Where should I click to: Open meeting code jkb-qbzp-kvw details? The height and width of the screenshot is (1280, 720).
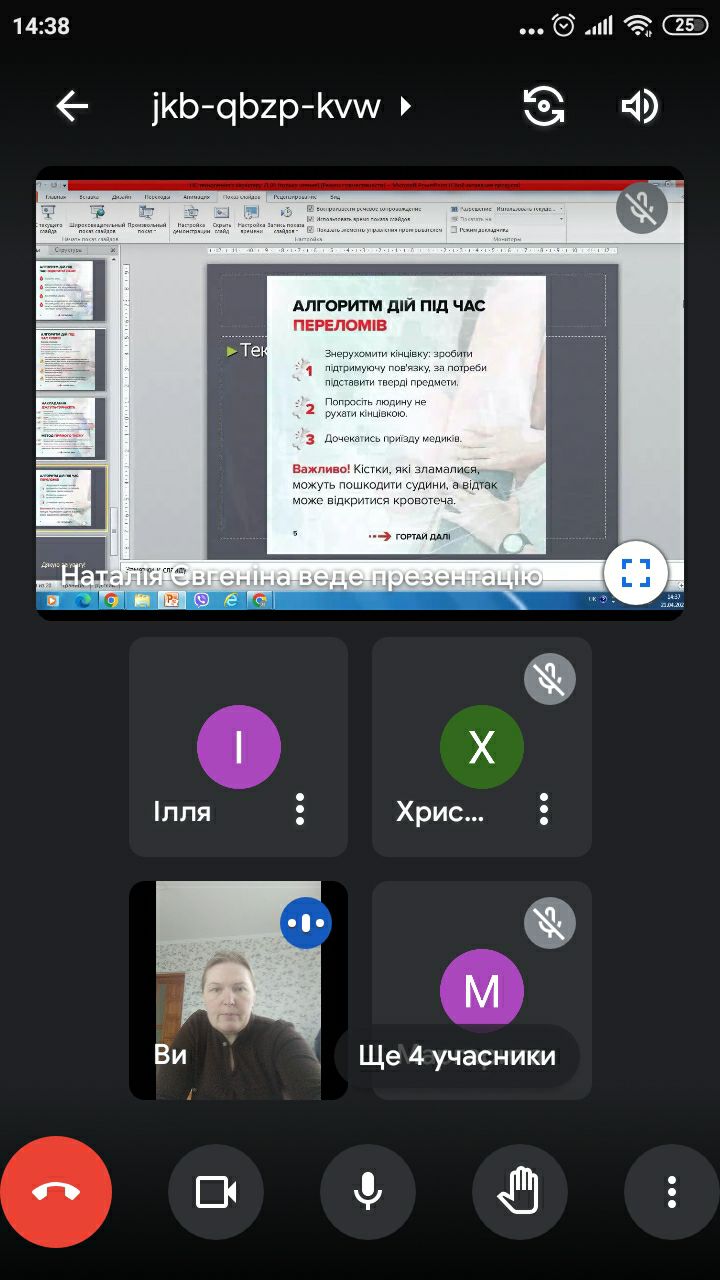(266, 106)
